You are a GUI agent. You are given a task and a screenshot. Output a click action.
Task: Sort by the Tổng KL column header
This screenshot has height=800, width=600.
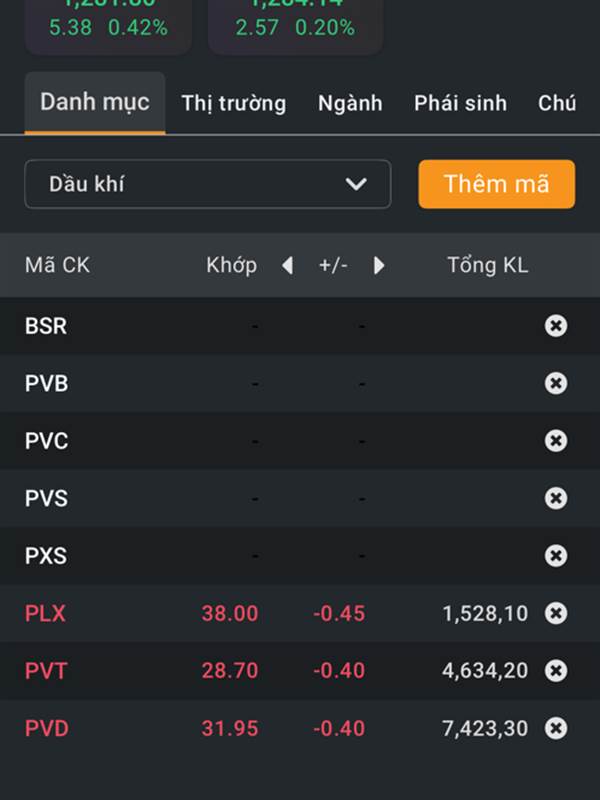coord(488,265)
